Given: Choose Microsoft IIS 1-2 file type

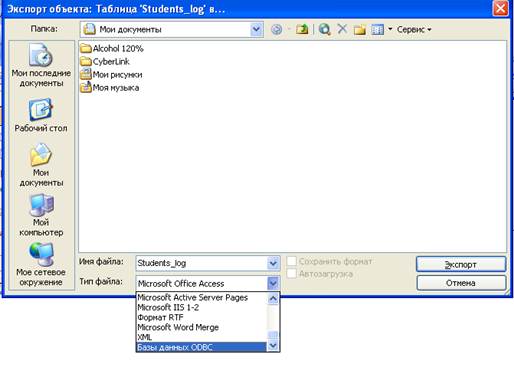Looking at the screenshot, I should pyautogui.click(x=202, y=307).
